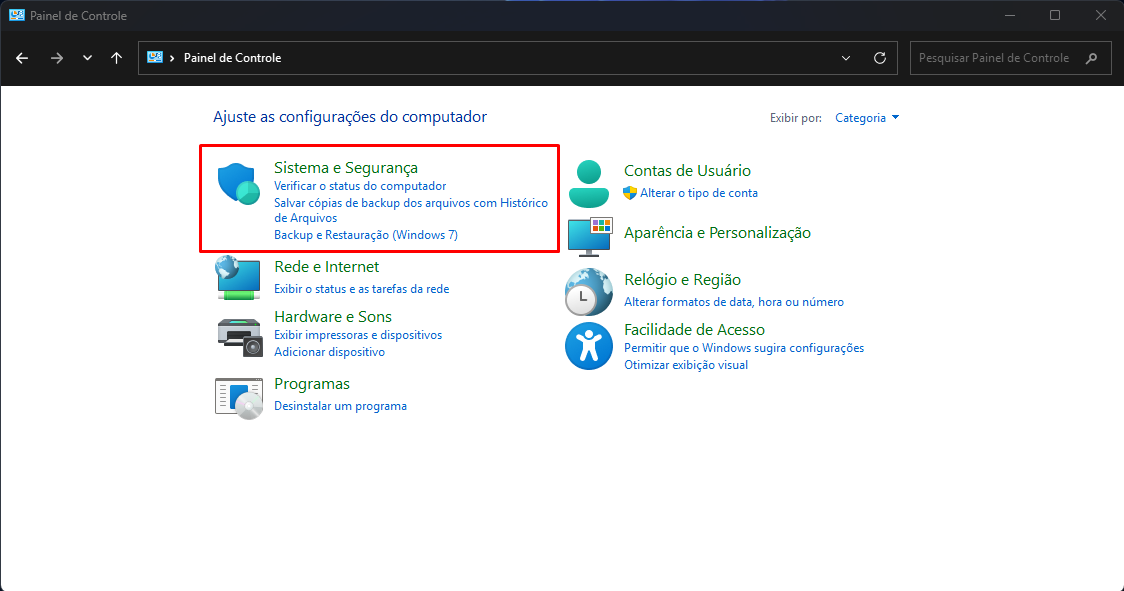Image resolution: width=1124 pixels, height=591 pixels.
Task: Click the Facilidade de Acesso icon
Action: coord(589,346)
